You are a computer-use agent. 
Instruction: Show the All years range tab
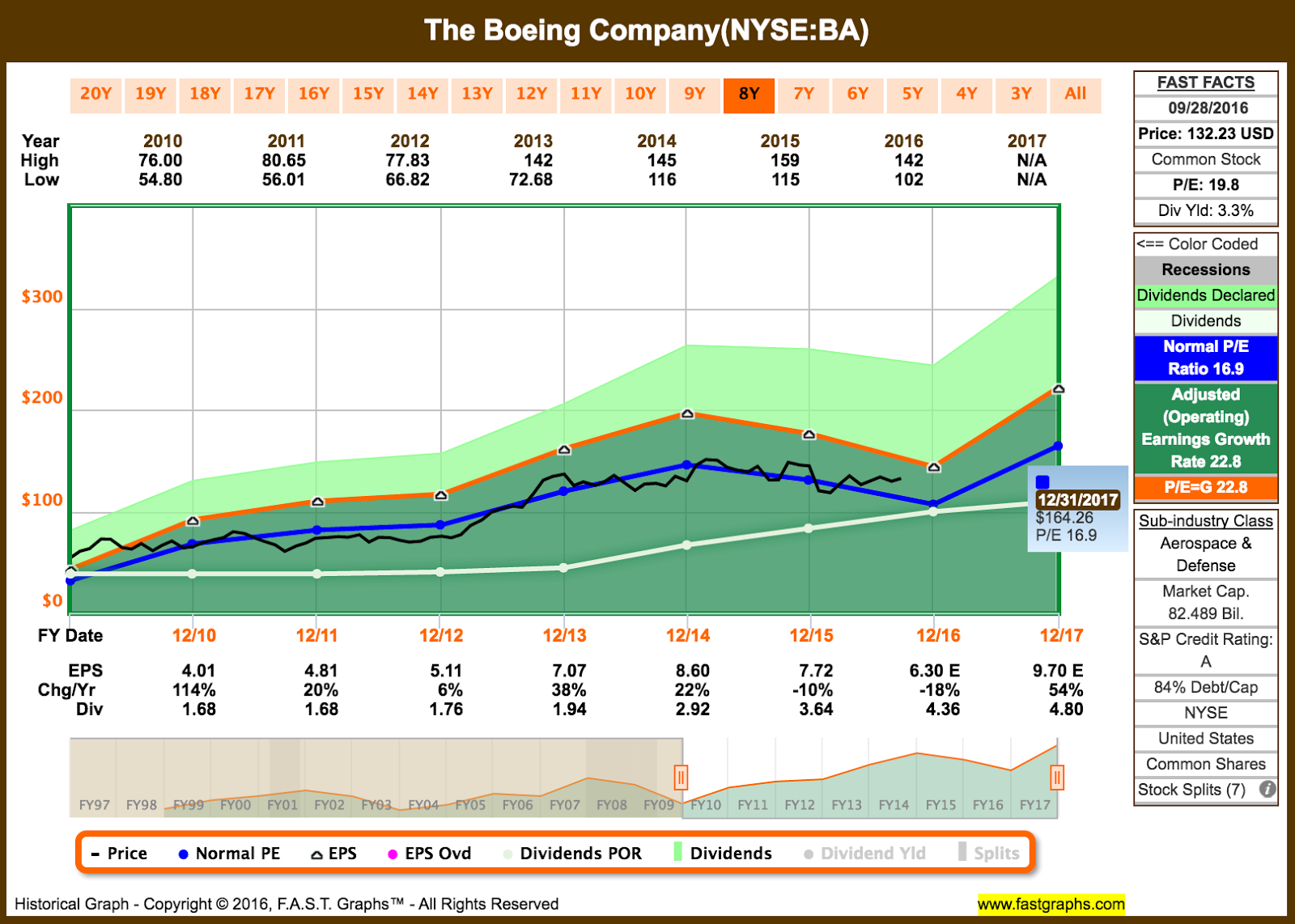pyautogui.click(x=1076, y=95)
